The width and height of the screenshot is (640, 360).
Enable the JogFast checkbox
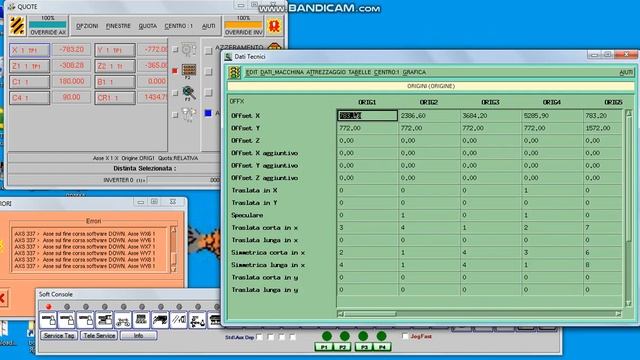[405, 336]
